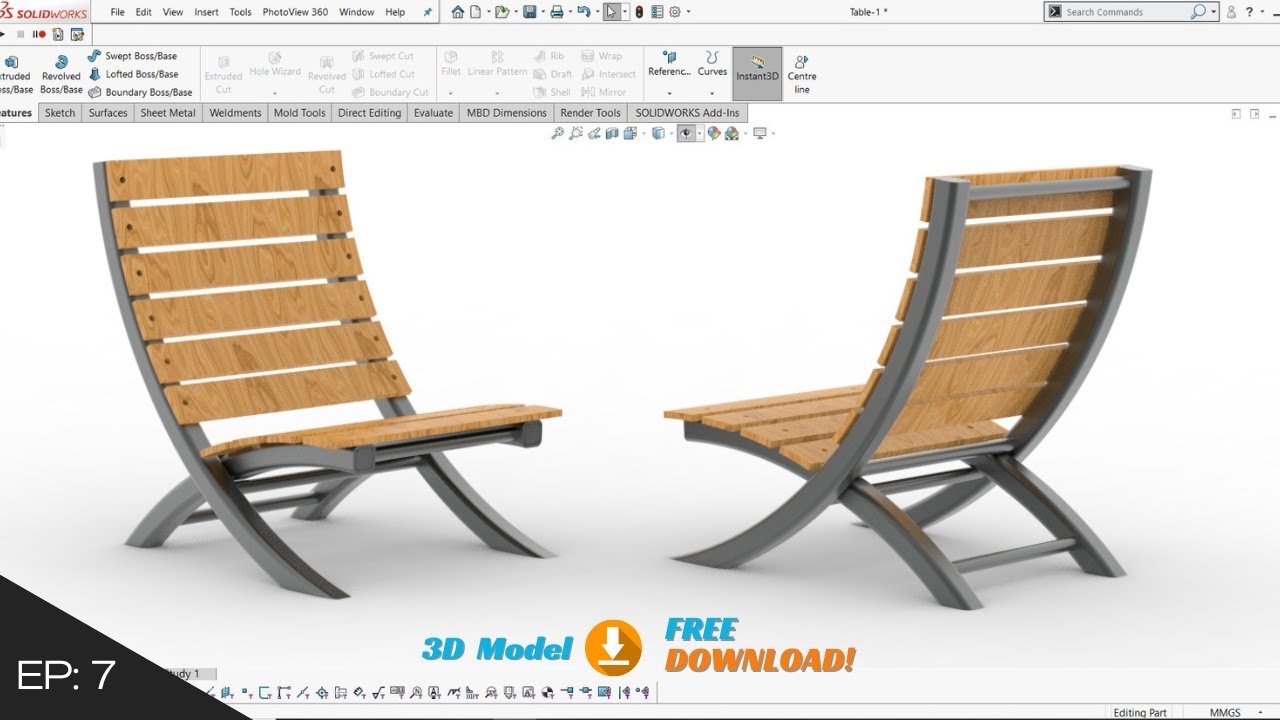Open the Help icon dropdown arrow

(x=1261, y=12)
